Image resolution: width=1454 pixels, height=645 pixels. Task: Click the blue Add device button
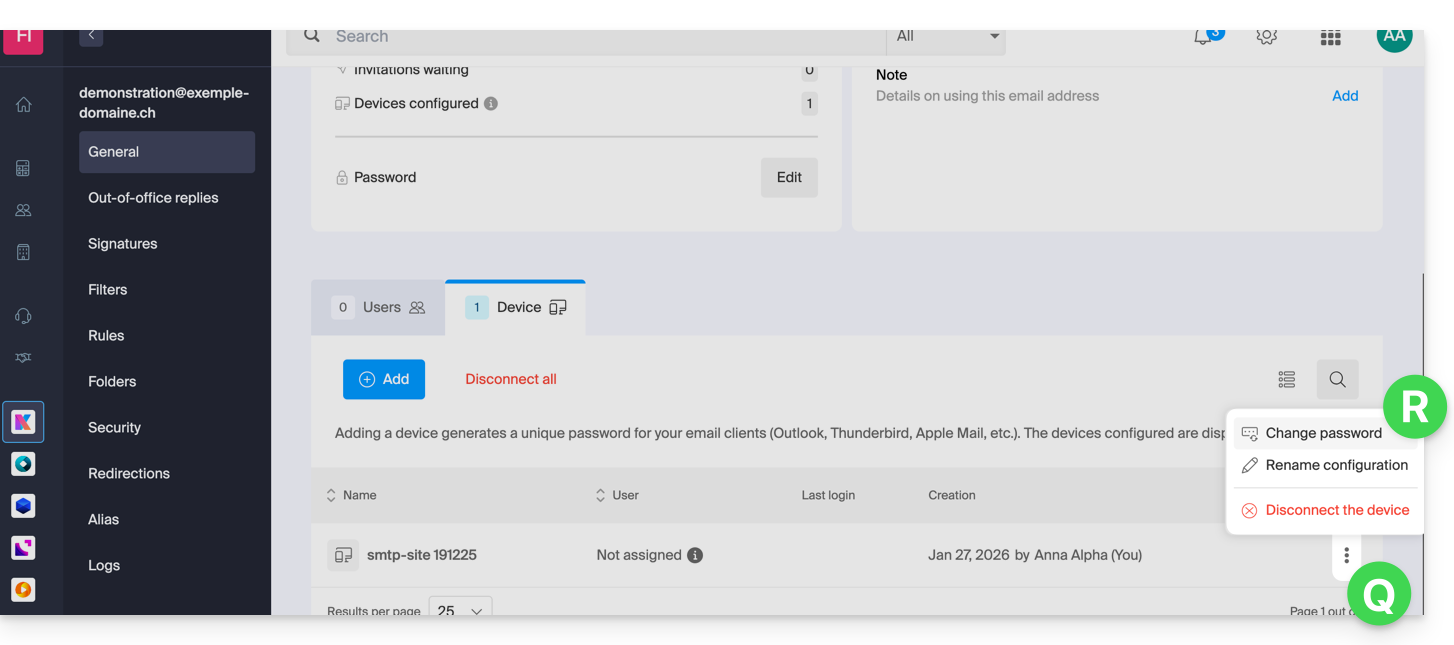pyautogui.click(x=384, y=380)
